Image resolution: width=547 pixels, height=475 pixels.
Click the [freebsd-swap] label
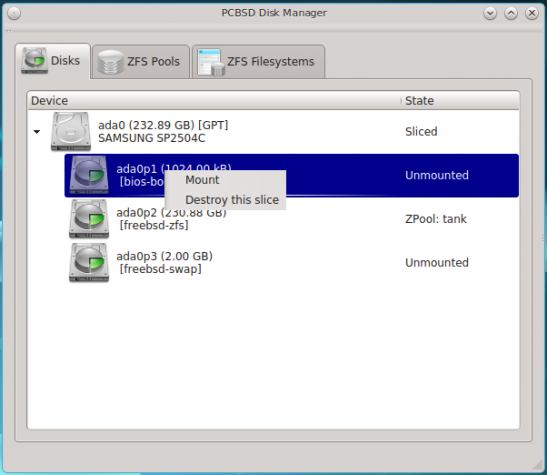[x=160, y=269]
